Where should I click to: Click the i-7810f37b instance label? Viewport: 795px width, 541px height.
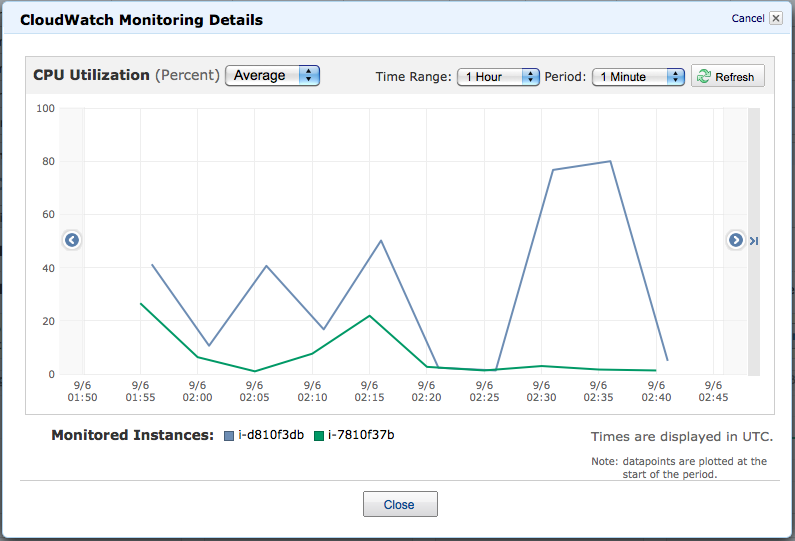point(361,435)
